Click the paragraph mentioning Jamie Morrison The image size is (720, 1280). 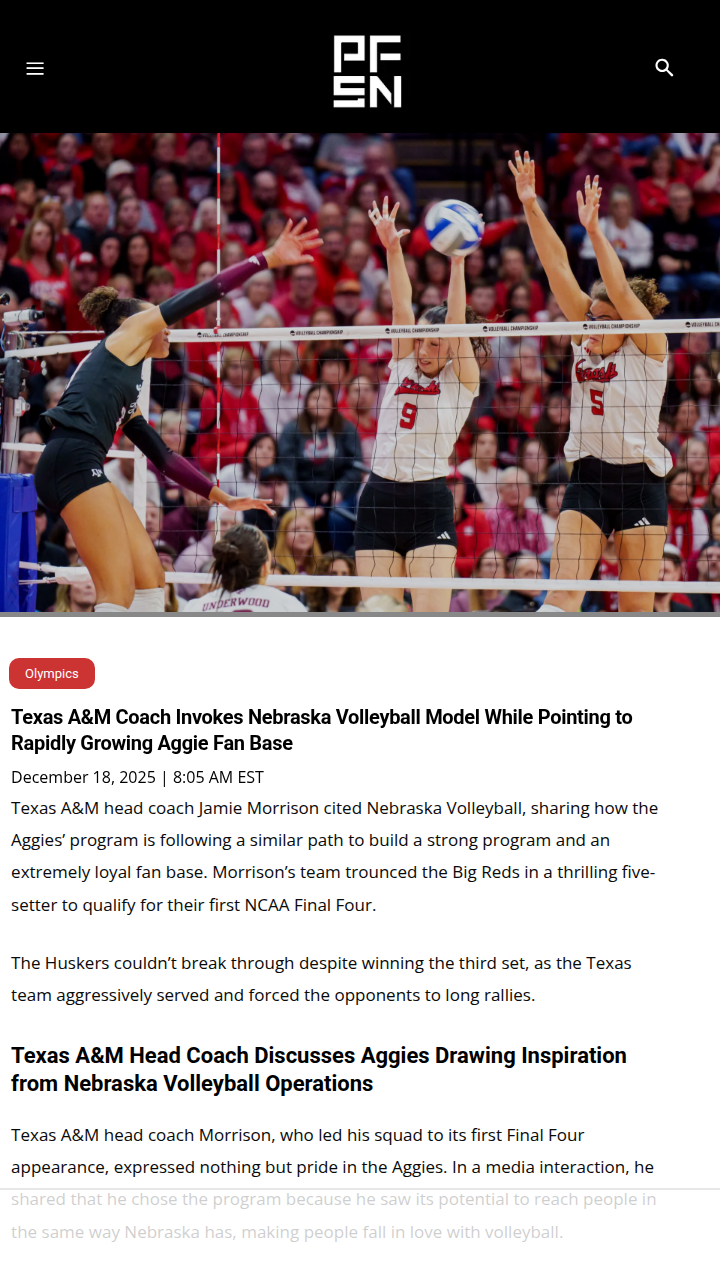[334, 856]
